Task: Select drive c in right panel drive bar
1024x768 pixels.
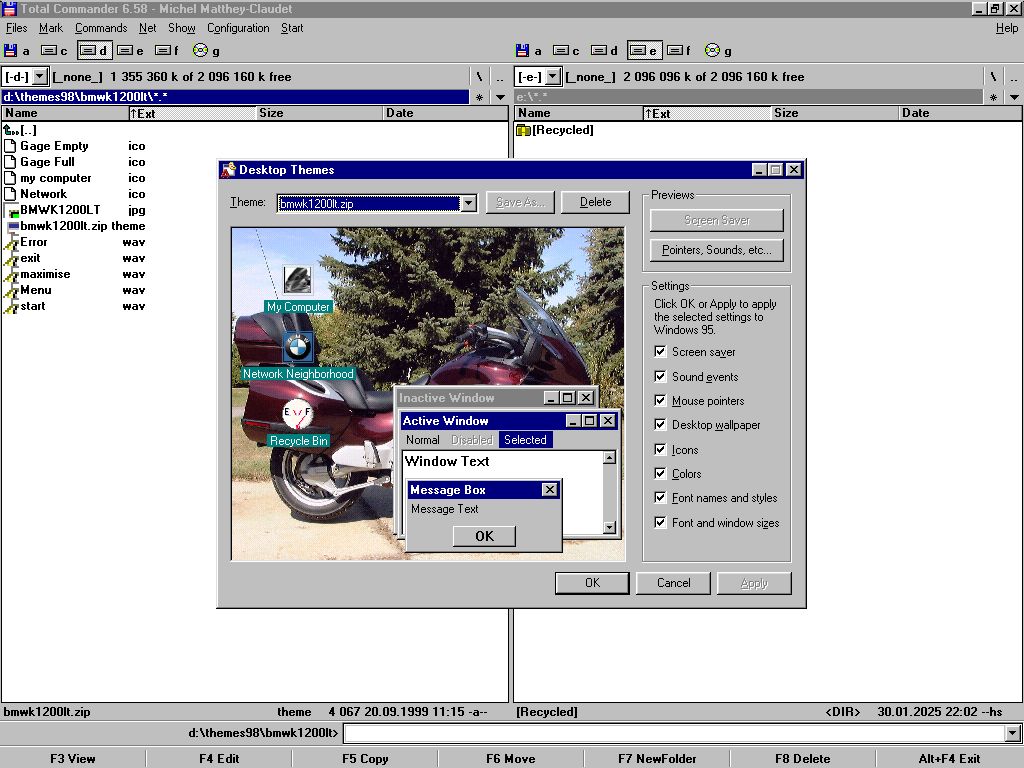Action: point(560,50)
